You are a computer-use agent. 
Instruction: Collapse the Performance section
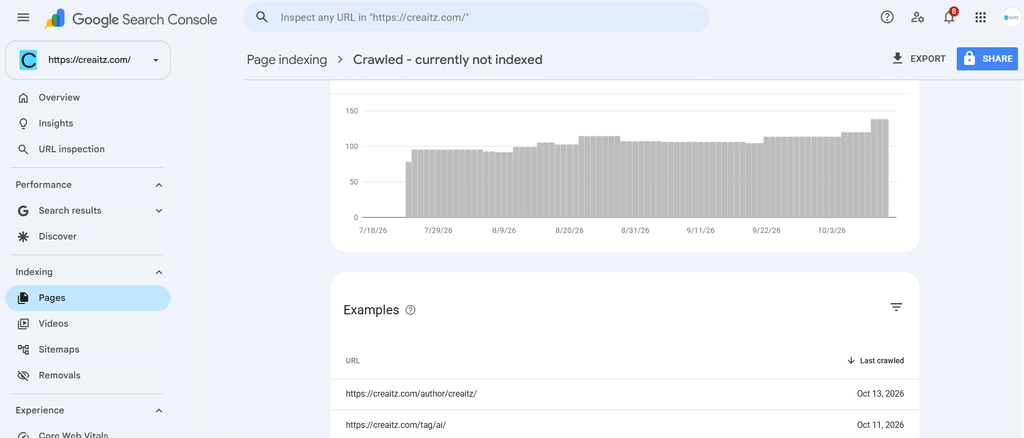point(159,185)
